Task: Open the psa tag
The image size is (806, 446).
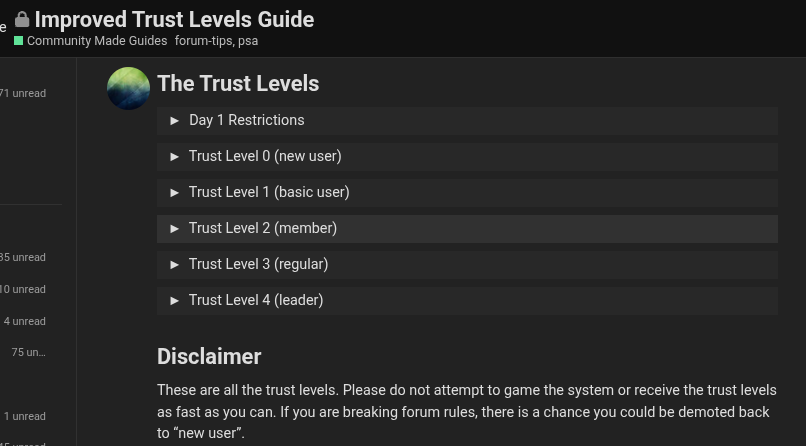Action: (248, 41)
